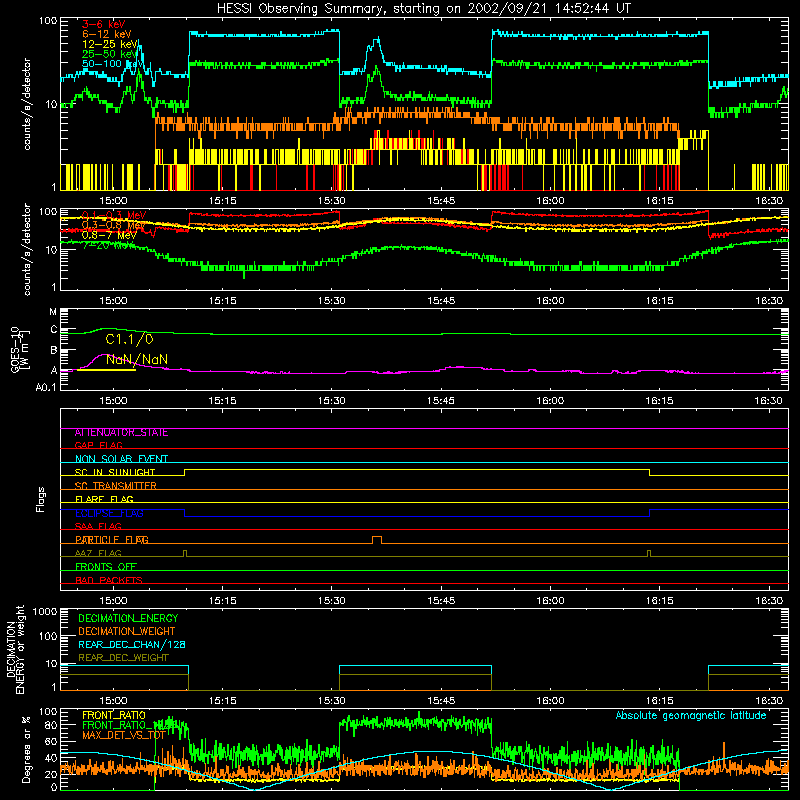Click the M class tick in GOES panel
The width and height of the screenshot is (800, 800).
(53, 312)
